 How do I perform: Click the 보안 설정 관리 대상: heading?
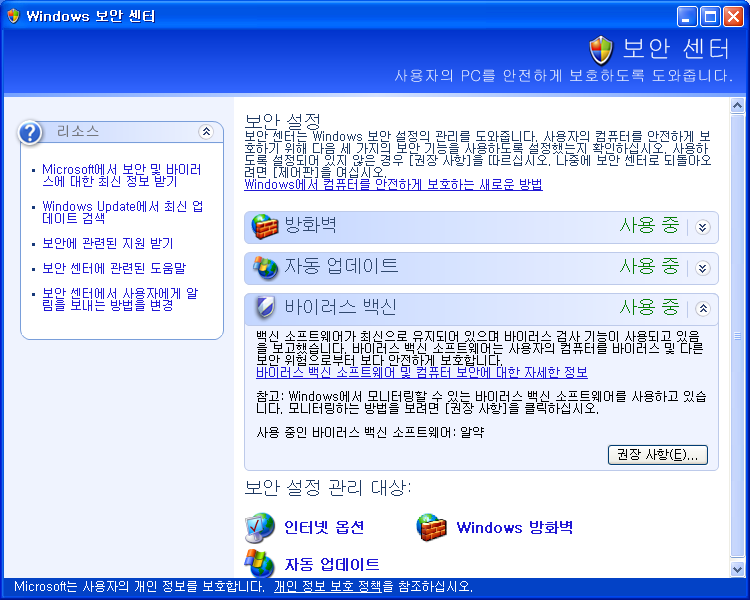328,488
